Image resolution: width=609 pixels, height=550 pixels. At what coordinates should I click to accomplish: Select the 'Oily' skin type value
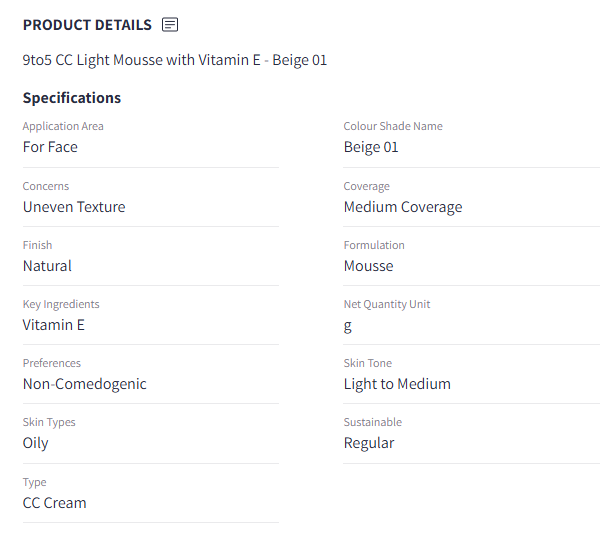[36, 444]
